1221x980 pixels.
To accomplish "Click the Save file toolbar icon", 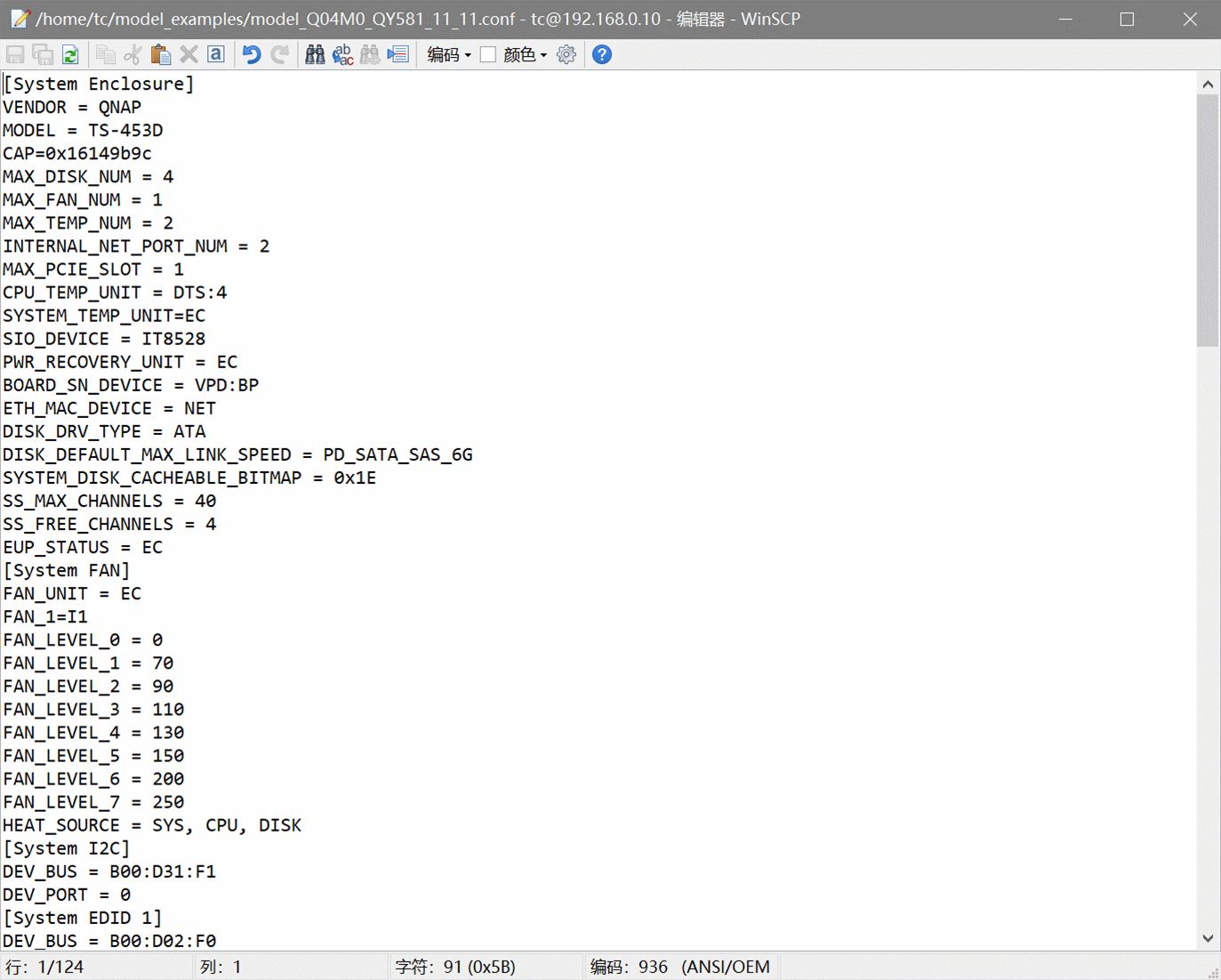I will (x=15, y=54).
